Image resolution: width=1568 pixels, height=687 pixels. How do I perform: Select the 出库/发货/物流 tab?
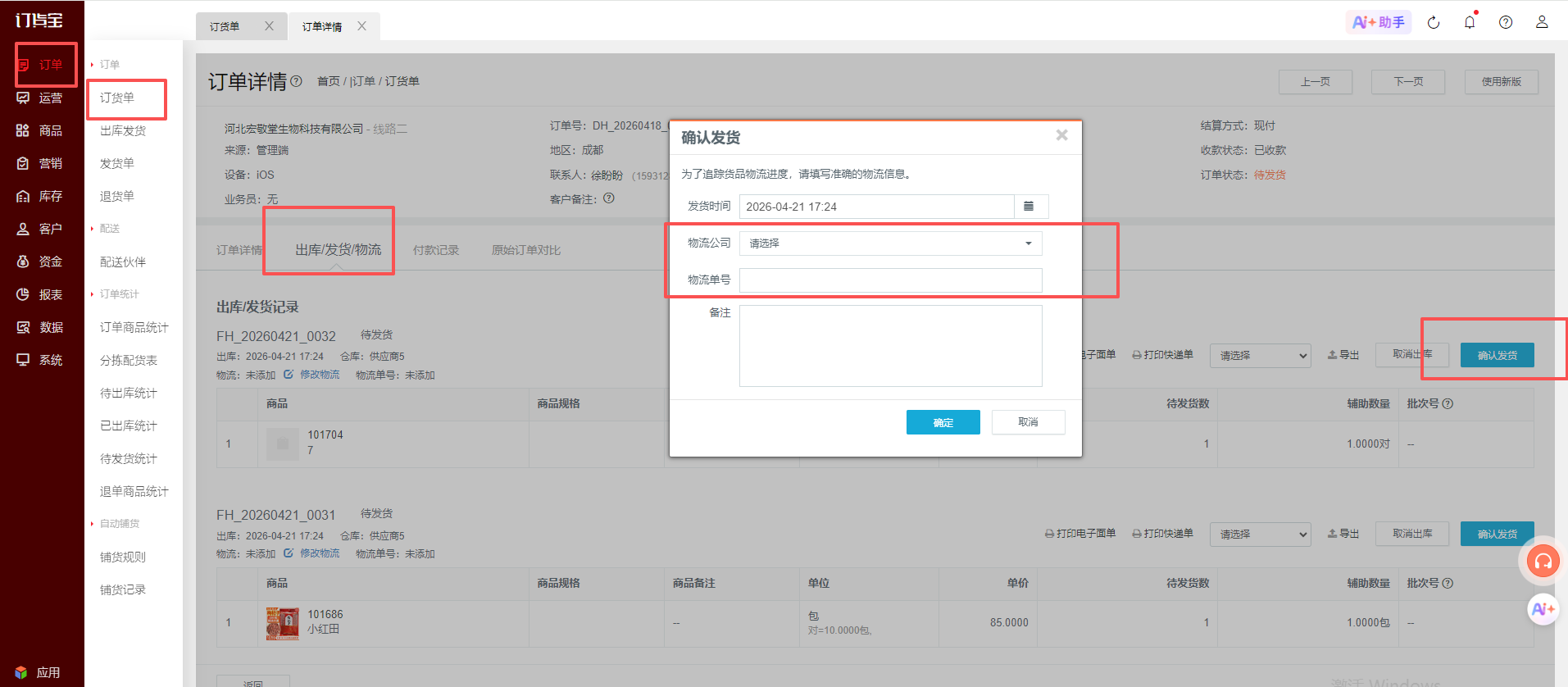tap(339, 250)
